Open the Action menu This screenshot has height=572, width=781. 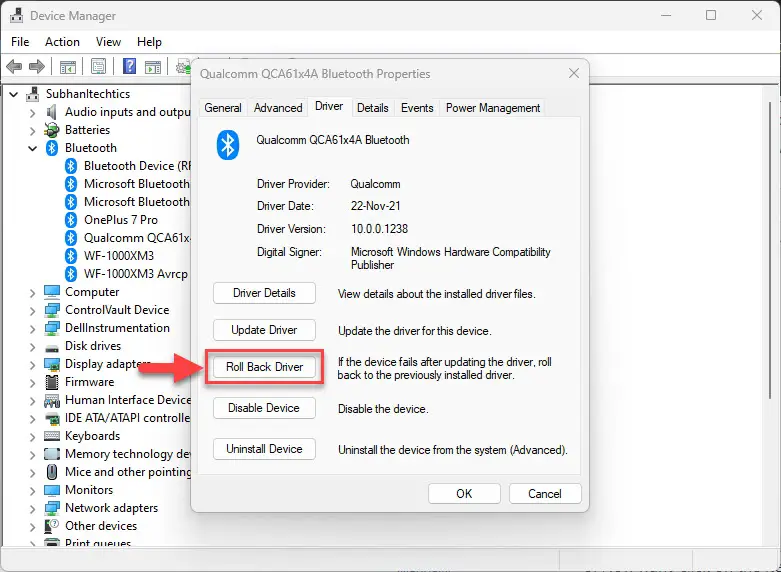tap(62, 42)
